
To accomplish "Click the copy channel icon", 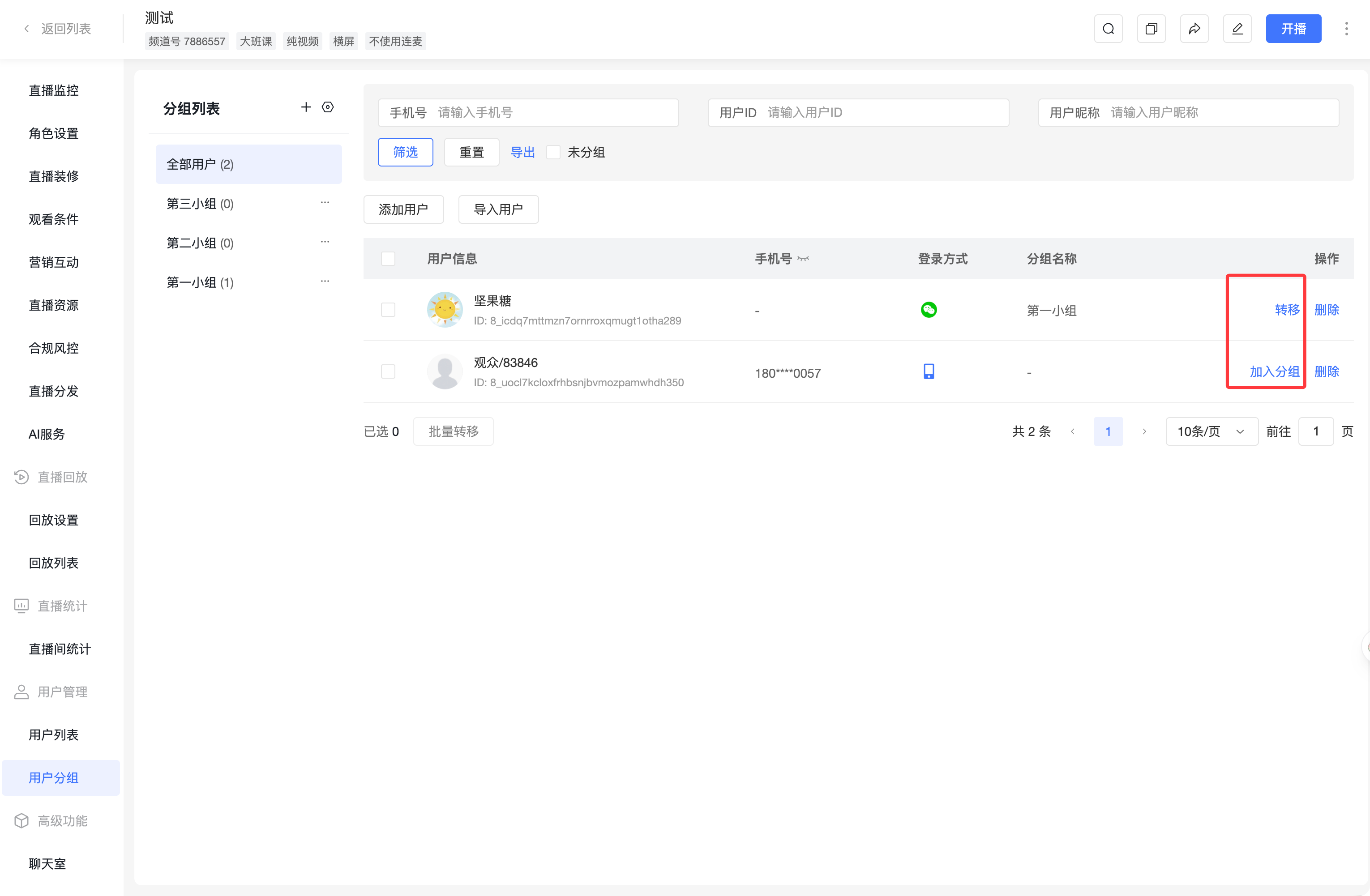I will [1151, 29].
